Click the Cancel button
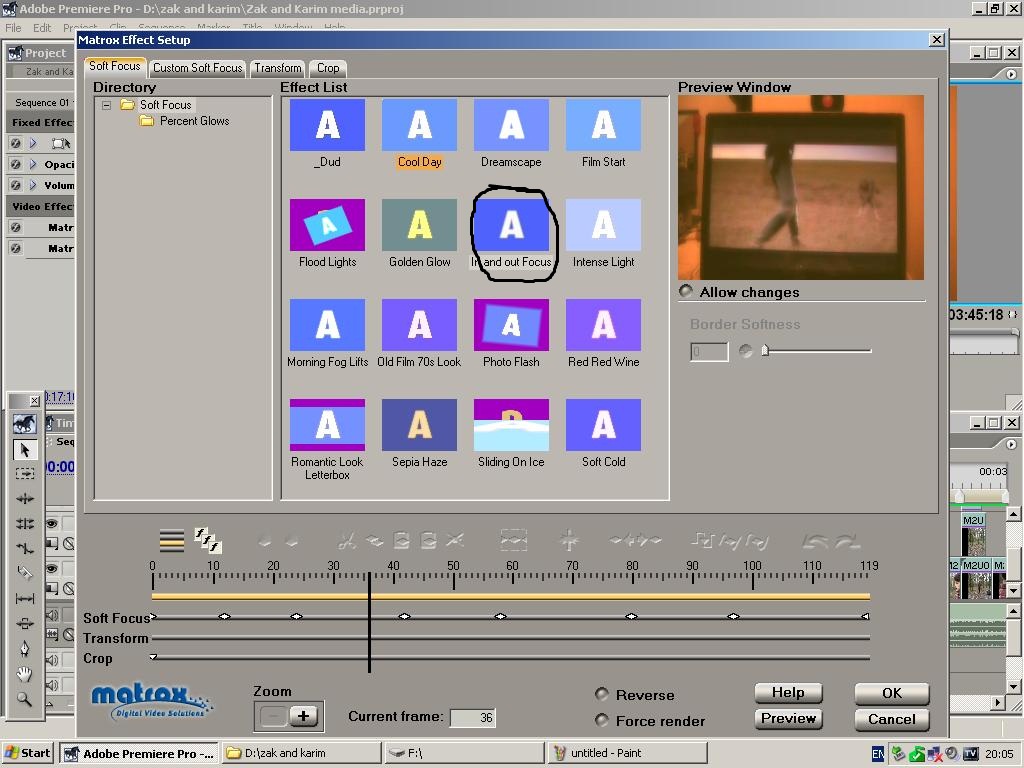Screen dimensions: 1024x768 [x=891, y=720]
